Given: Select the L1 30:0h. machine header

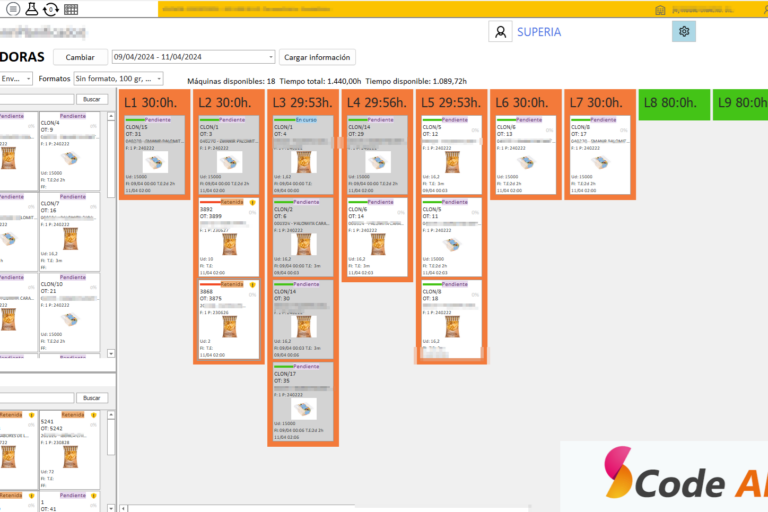Looking at the screenshot, I should 154,102.
